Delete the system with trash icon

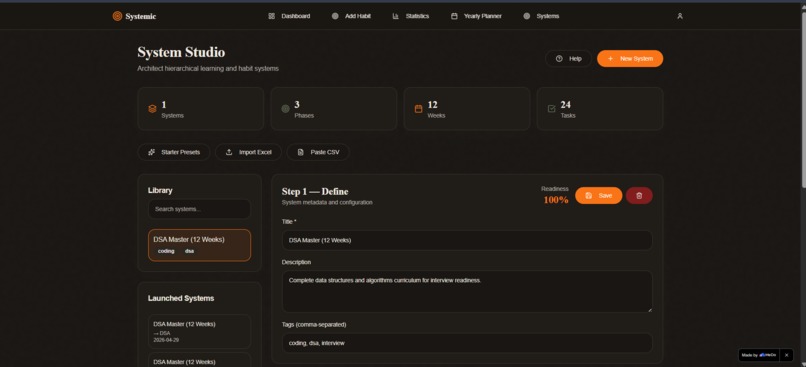click(639, 195)
